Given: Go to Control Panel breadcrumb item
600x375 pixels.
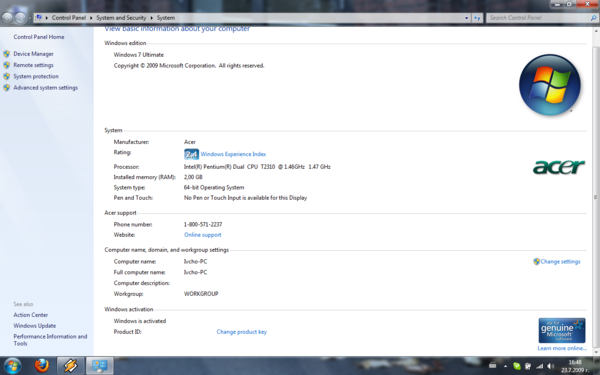Looking at the screenshot, I should [69, 18].
